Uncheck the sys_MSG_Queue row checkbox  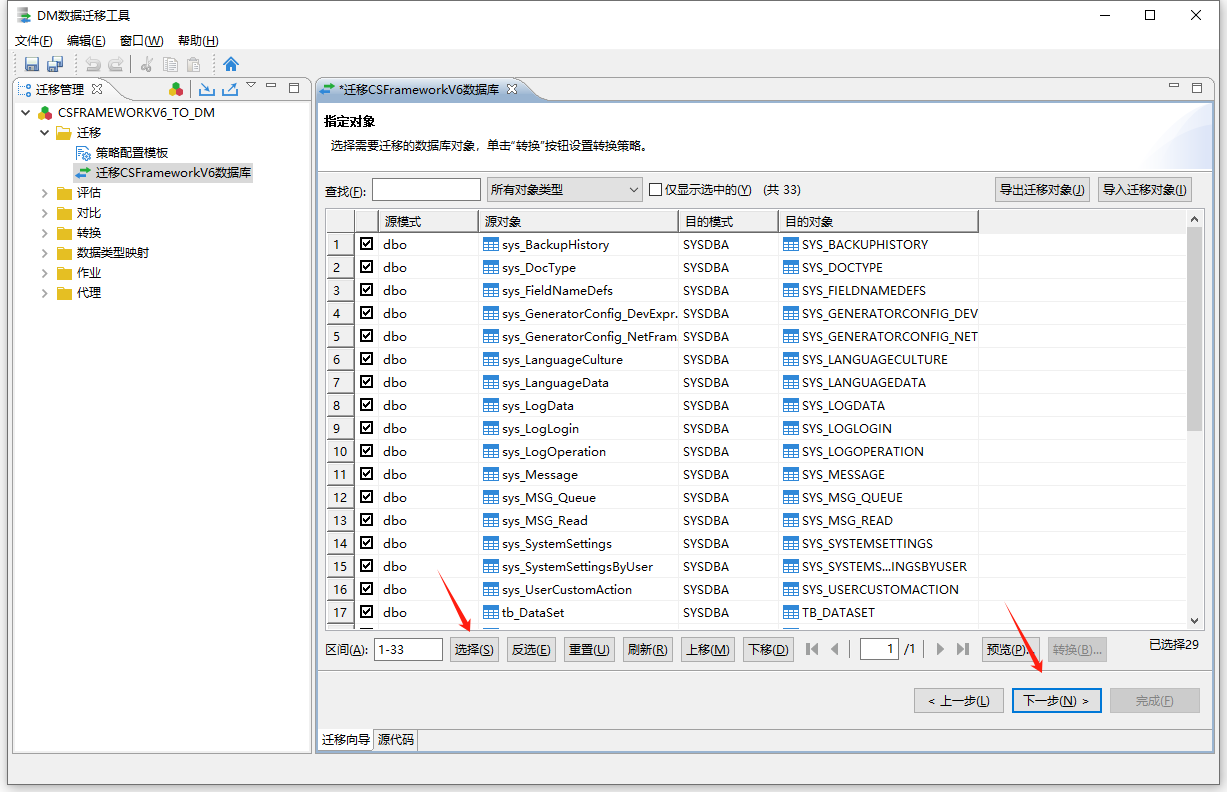pos(366,496)
